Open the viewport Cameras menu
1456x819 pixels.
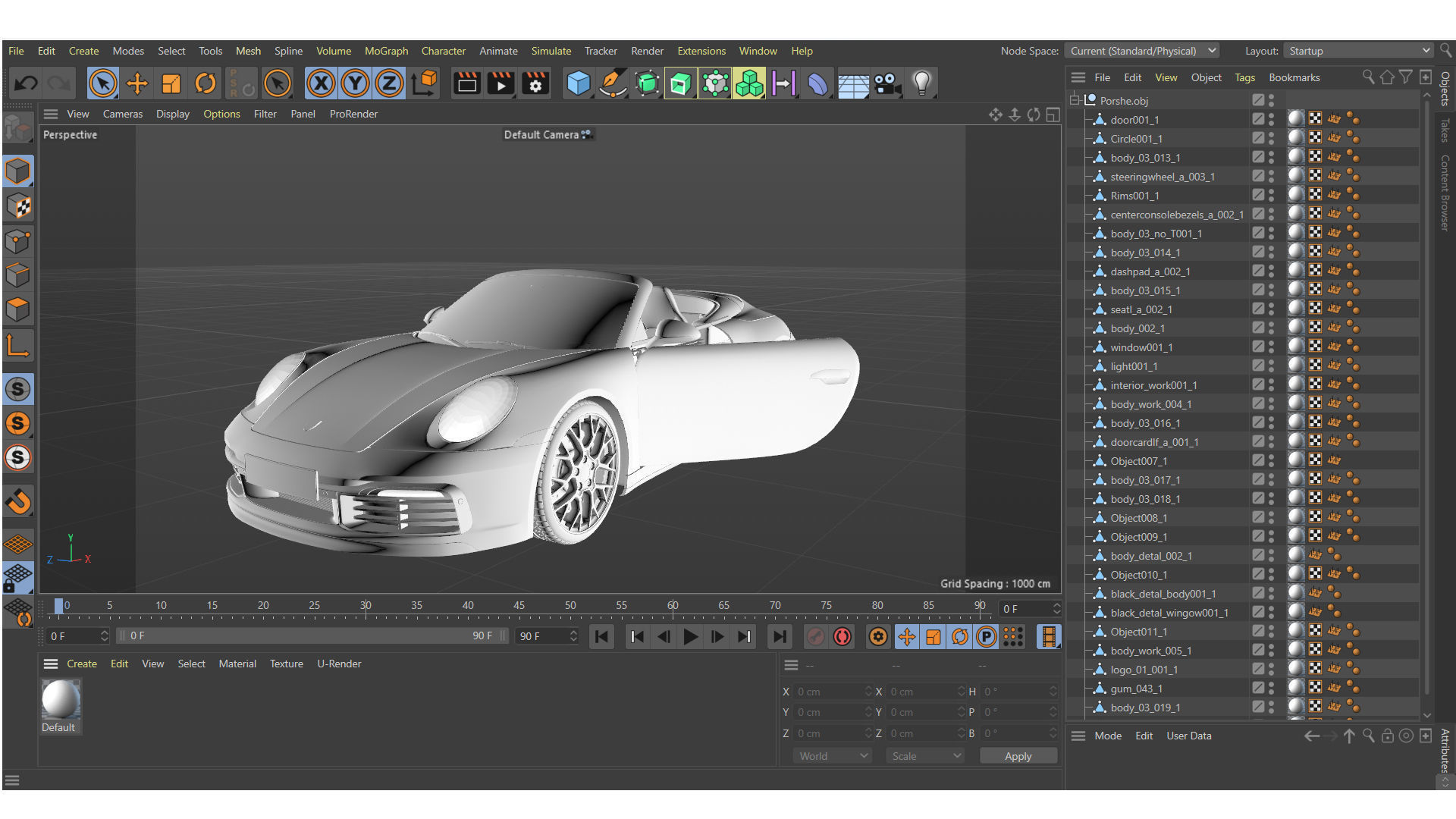[x=122, y=114]
